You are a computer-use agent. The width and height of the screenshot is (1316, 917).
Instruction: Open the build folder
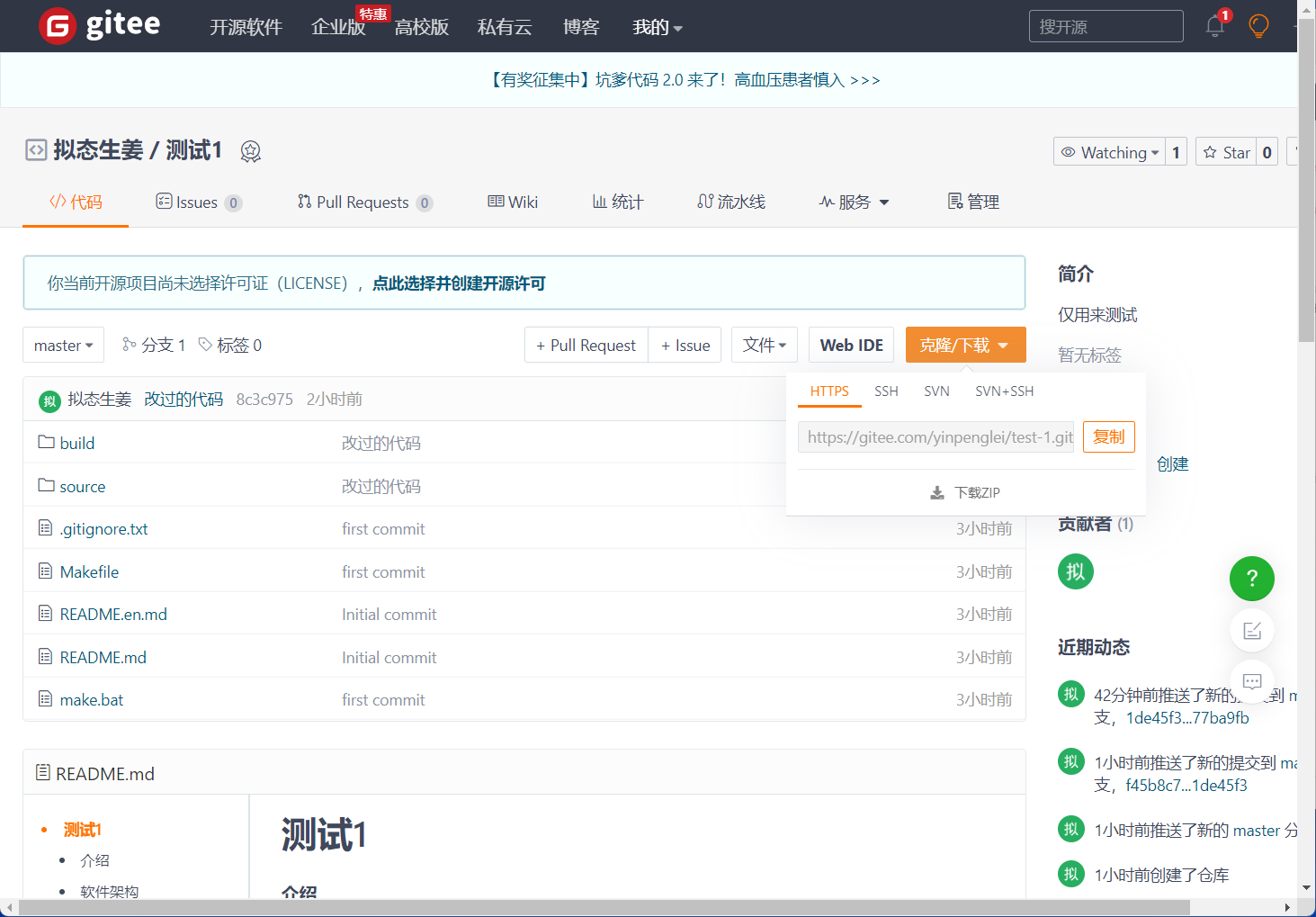[77, 443]
